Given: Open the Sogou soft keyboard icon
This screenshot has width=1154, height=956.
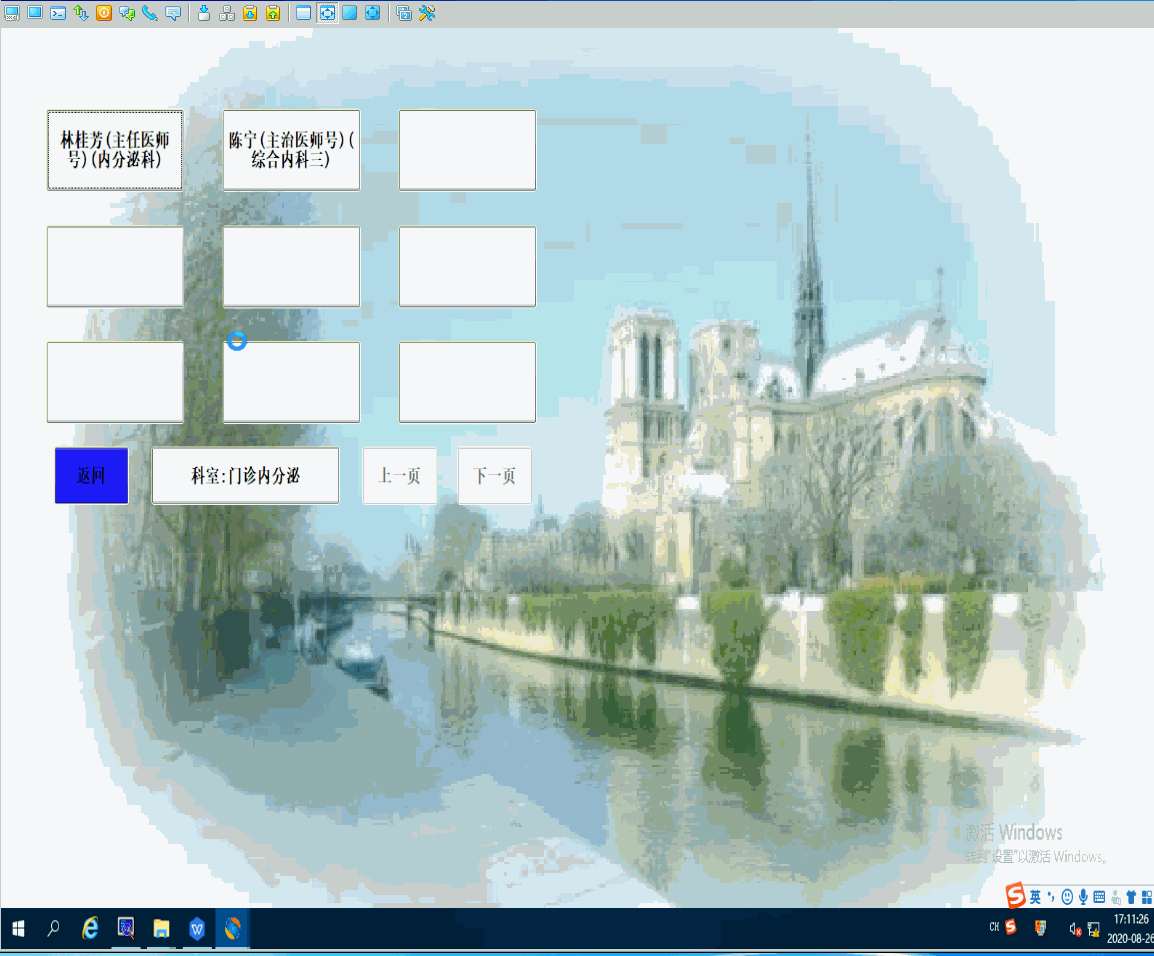Looking at the screenshot, I should pos(1100,896).
